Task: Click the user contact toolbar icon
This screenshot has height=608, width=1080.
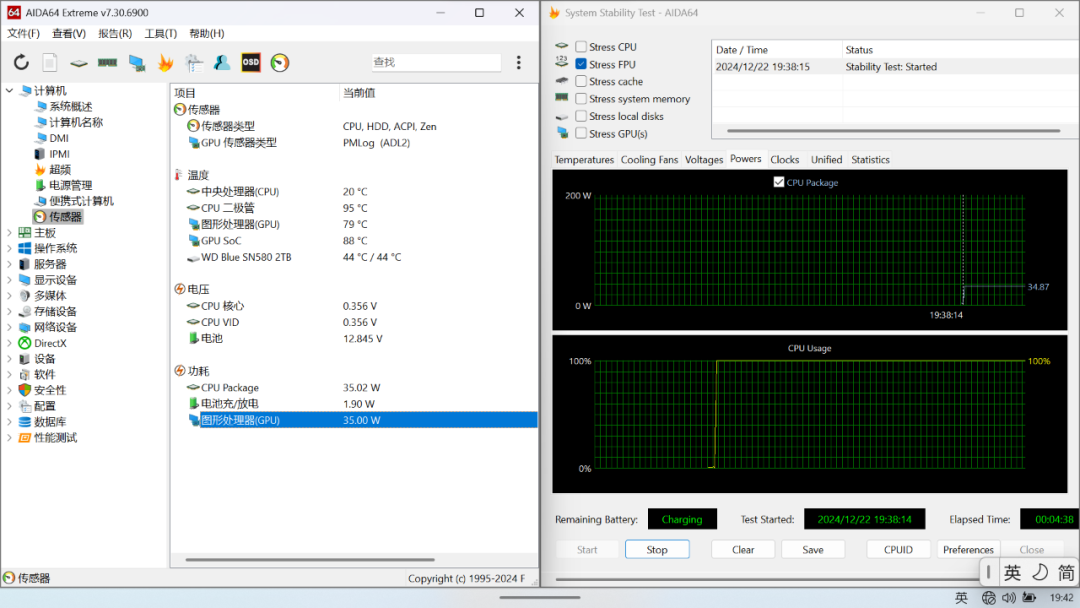Action: pos(222,62)
